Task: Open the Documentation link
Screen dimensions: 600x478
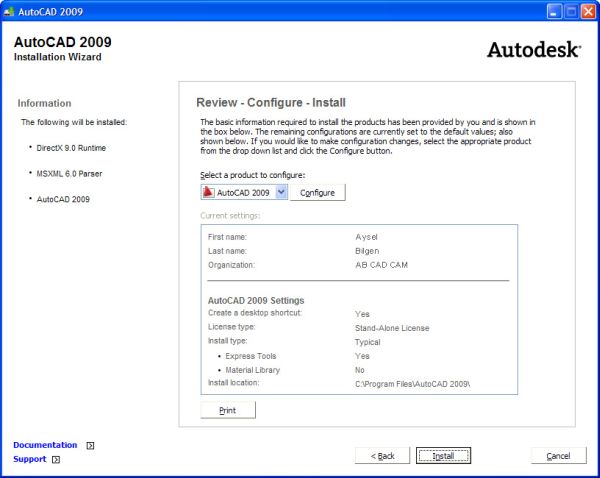Action: (45, 445)
